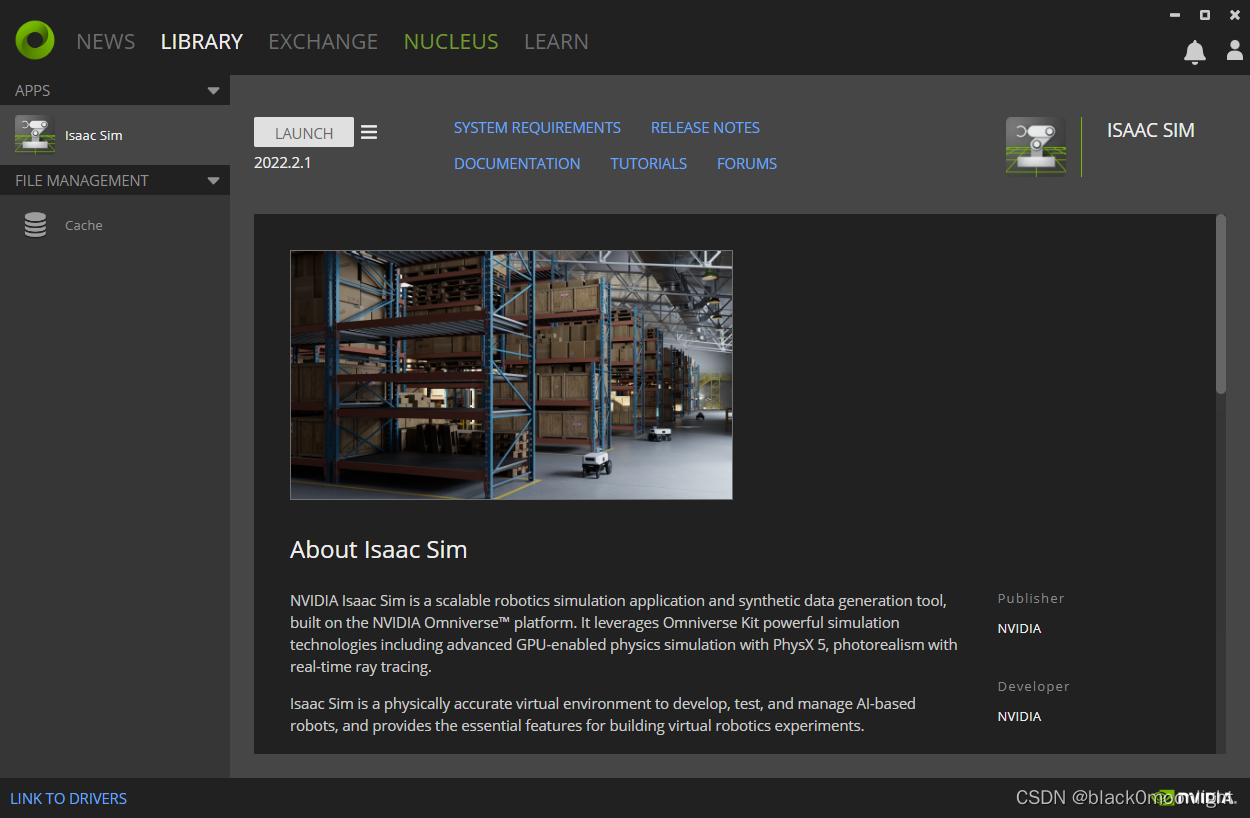Maximize the launcher window
The height and width of the screenshot is (818, 1250).
(1205, 15)
